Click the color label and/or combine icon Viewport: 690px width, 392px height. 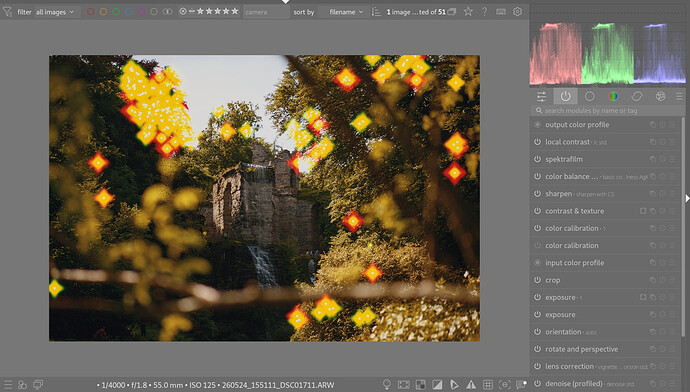click(168, 12)
